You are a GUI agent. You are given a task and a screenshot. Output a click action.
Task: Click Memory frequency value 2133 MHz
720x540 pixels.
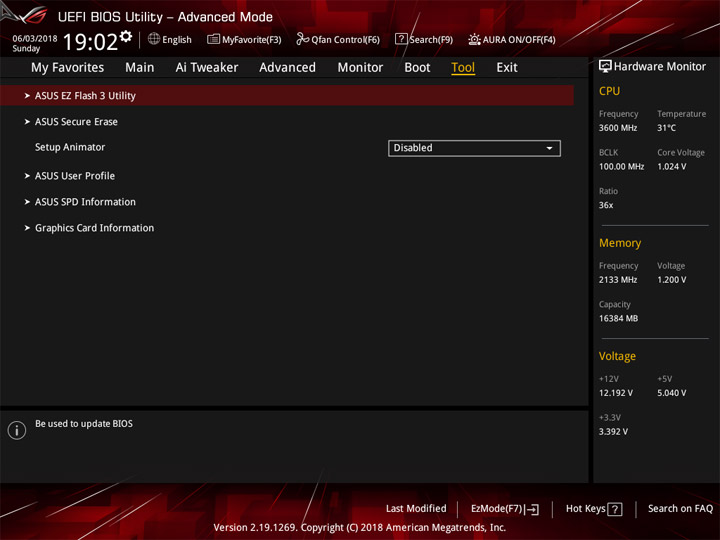point(618,280)
